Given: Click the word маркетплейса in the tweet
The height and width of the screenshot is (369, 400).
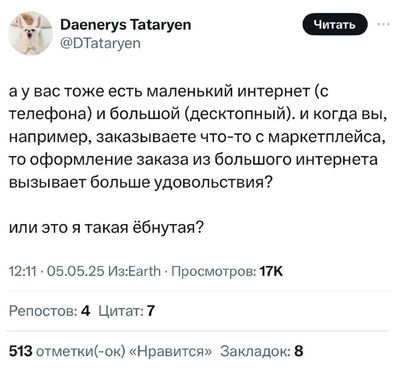Looking at the screenshot, I should point(327,137).
